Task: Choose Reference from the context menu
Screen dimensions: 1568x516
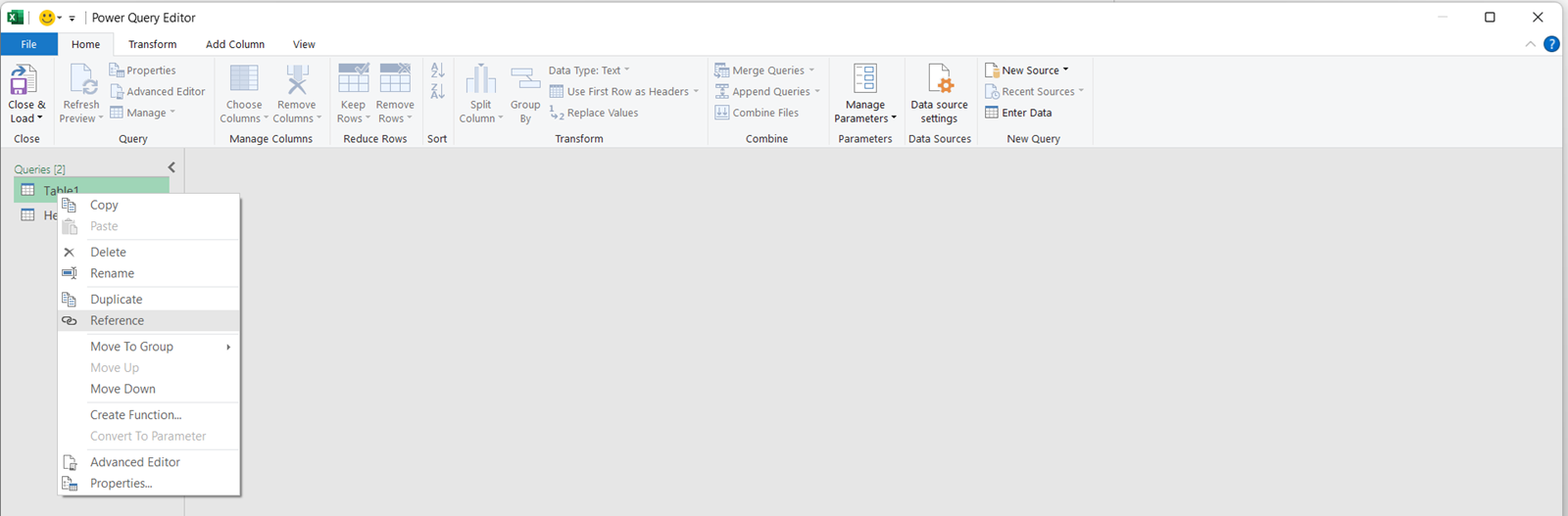Action: (x=149, y=320)
